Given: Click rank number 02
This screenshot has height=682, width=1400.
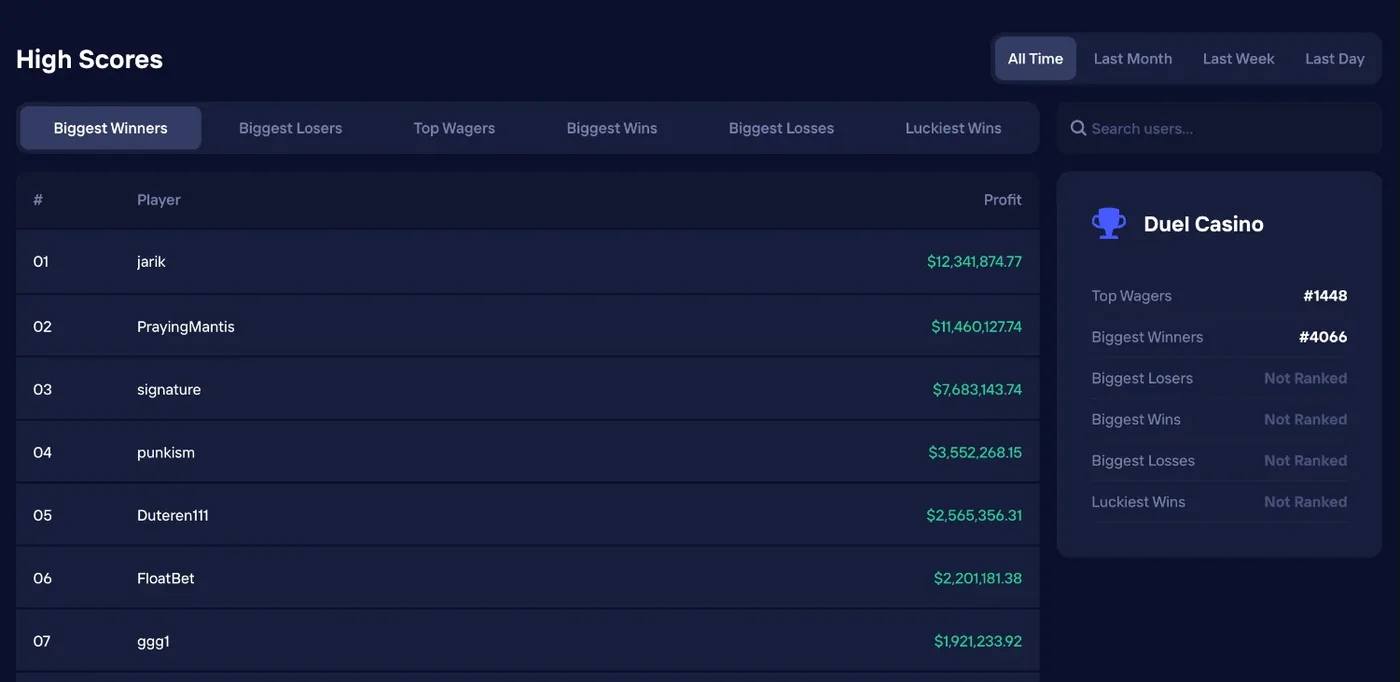Looking at the screenshot, I should 42,327.
